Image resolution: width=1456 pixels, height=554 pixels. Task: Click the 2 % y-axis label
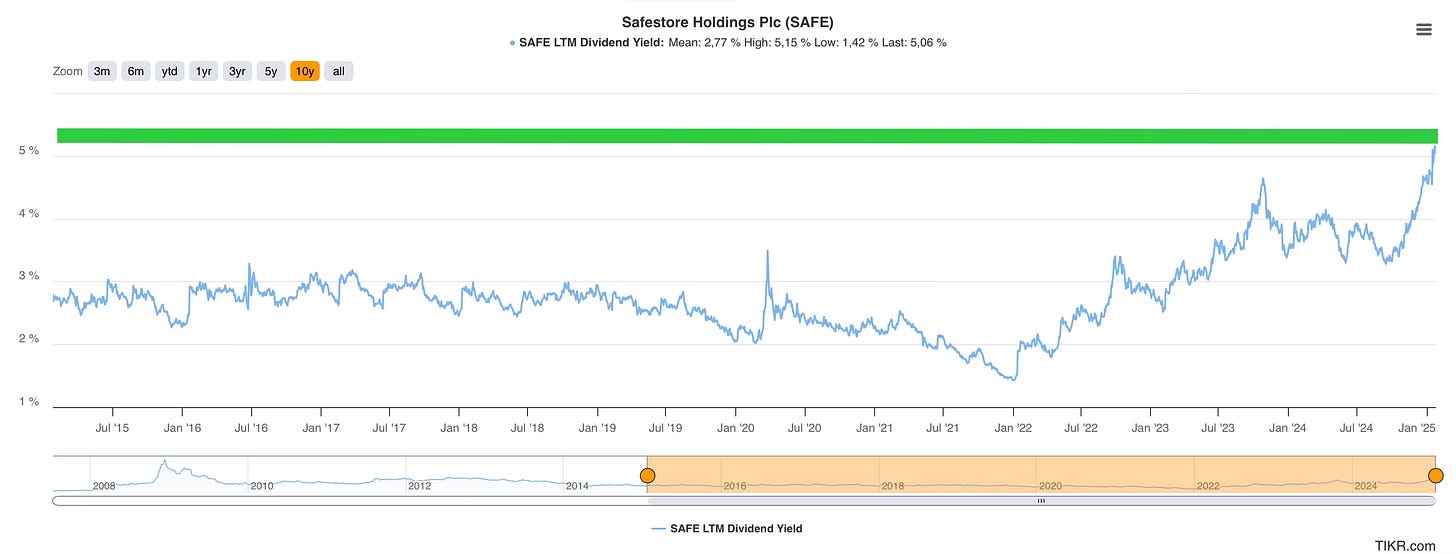point(29,339)
